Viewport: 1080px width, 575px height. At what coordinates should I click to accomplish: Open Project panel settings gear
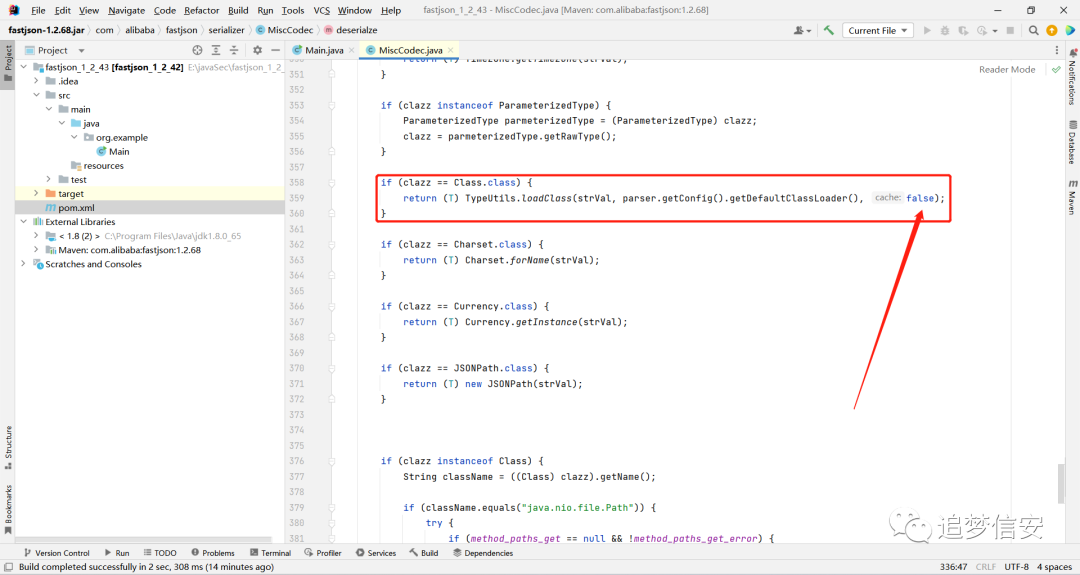tap(258, 50)
